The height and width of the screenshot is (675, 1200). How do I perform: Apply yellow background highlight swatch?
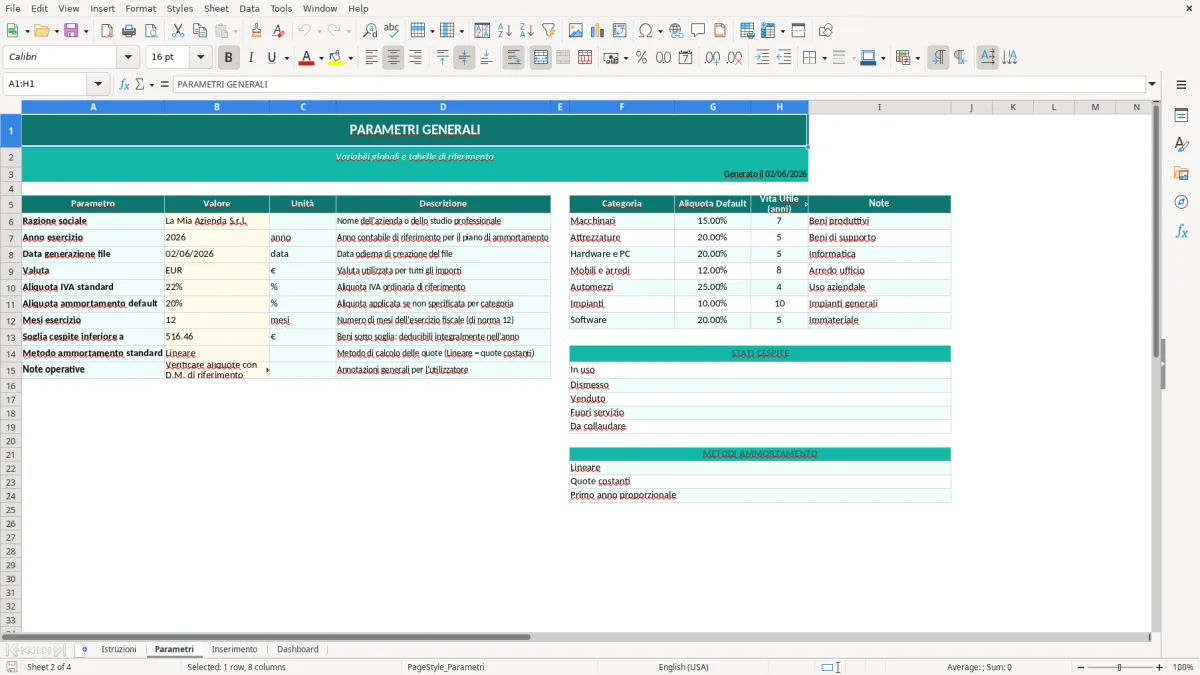click(x=336, y=58)
